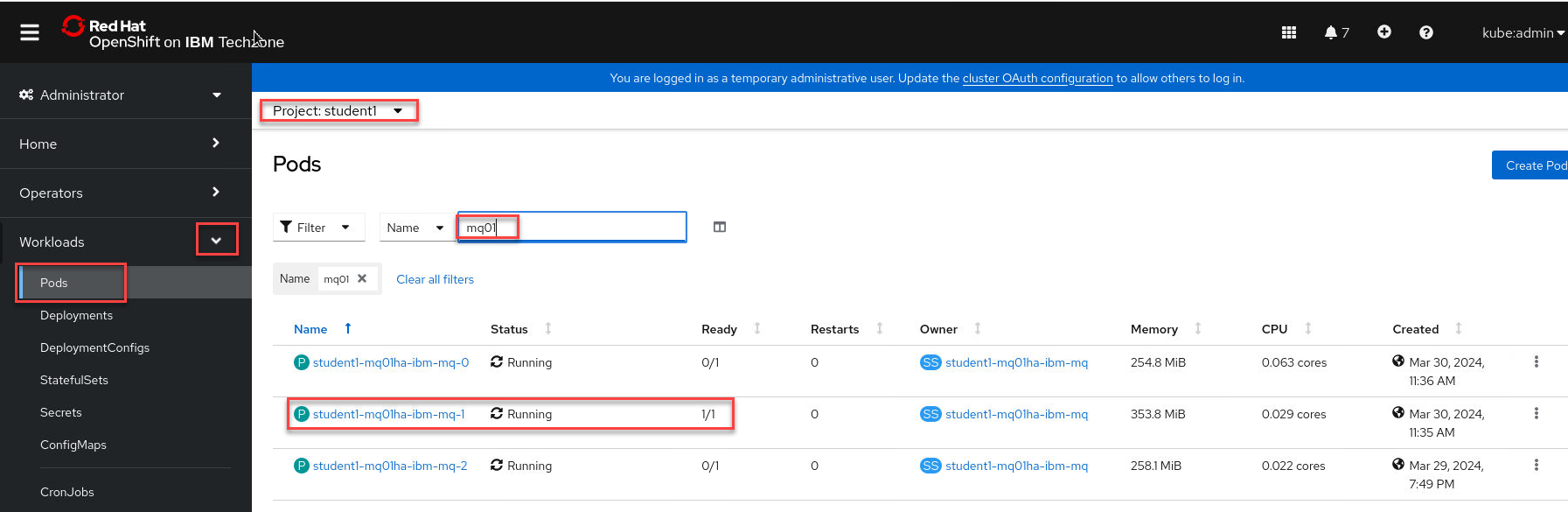
Task: Open StatefulSets in the sidebar
Action: 74,380
